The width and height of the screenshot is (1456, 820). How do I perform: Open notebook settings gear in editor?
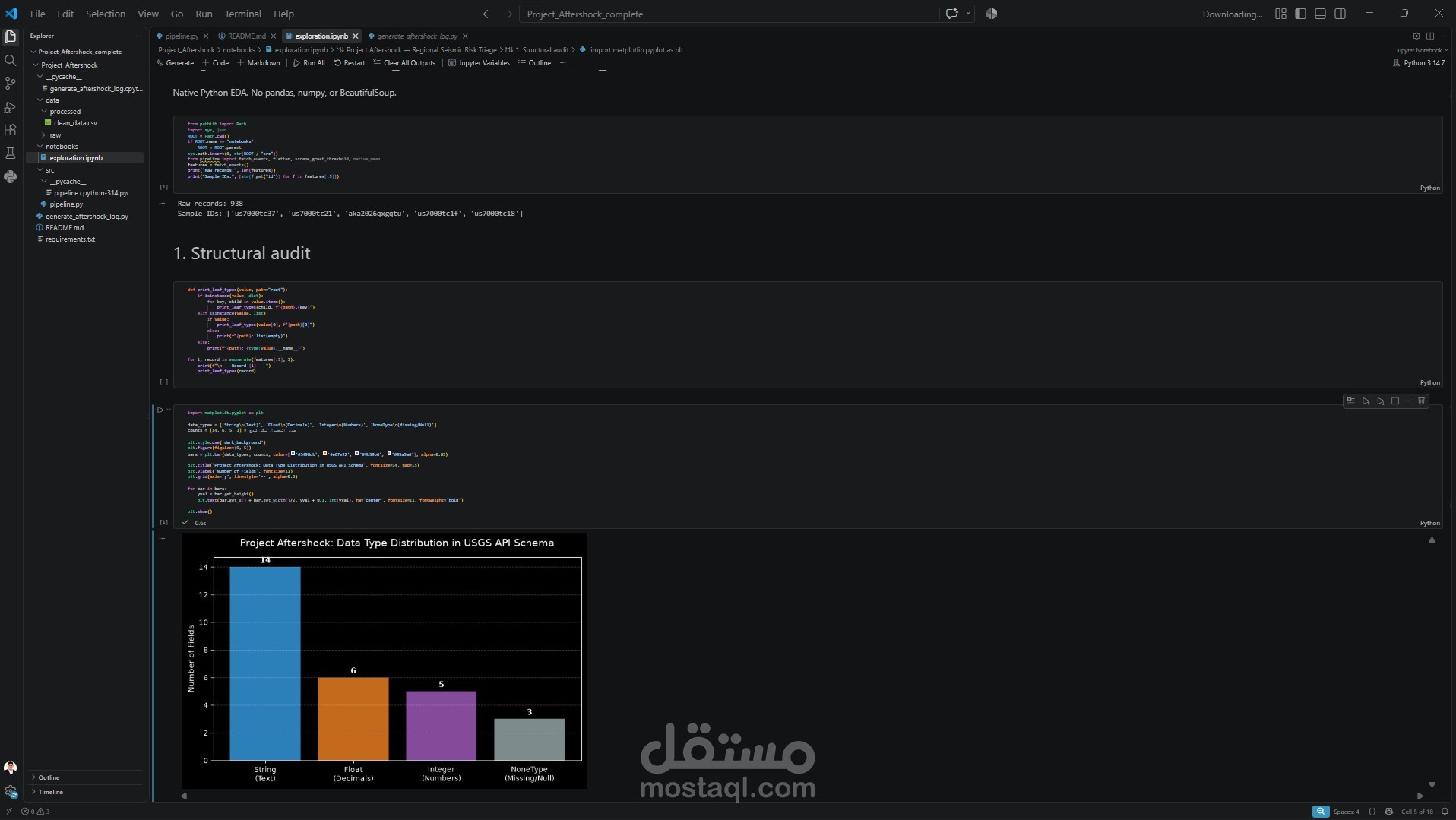pyautogui.click(x=1416, y=36)
